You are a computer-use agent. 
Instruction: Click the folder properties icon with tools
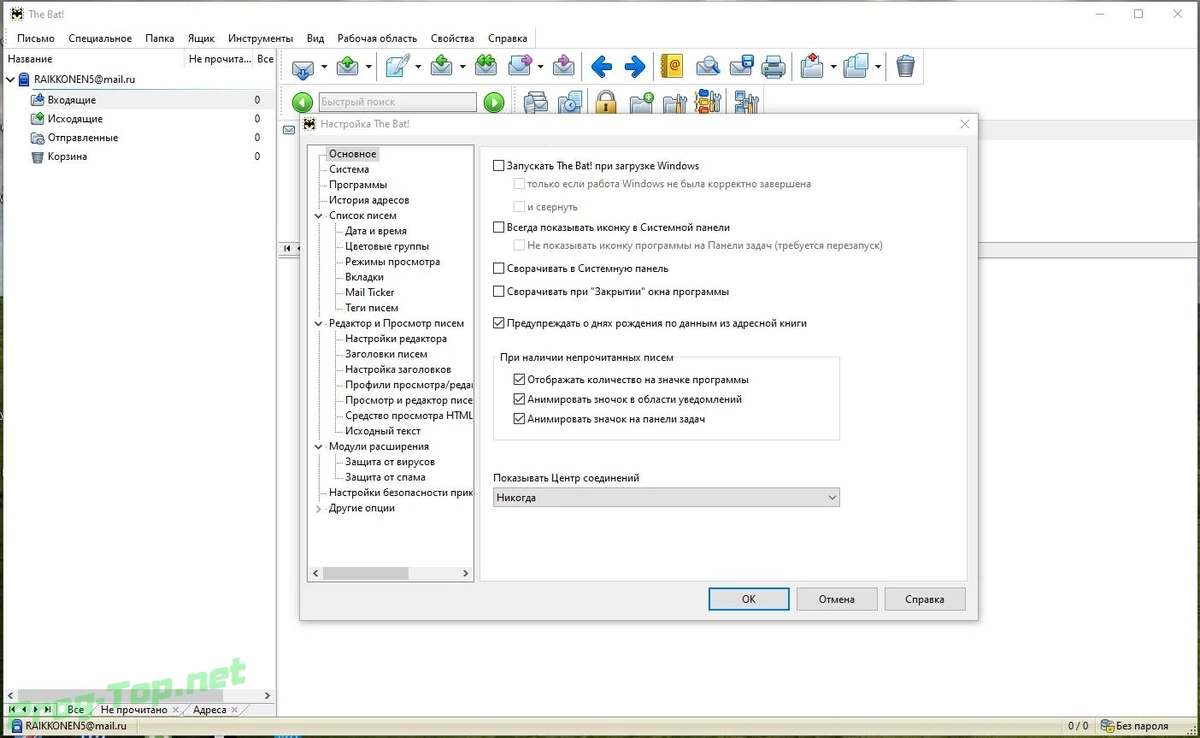pos(674,102)
